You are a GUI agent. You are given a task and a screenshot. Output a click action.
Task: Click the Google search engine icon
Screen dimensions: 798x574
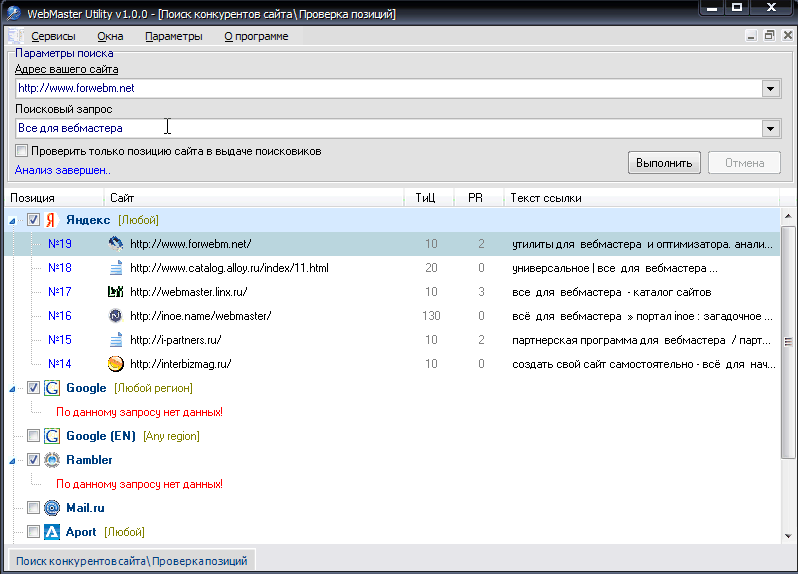coord(52,388)
